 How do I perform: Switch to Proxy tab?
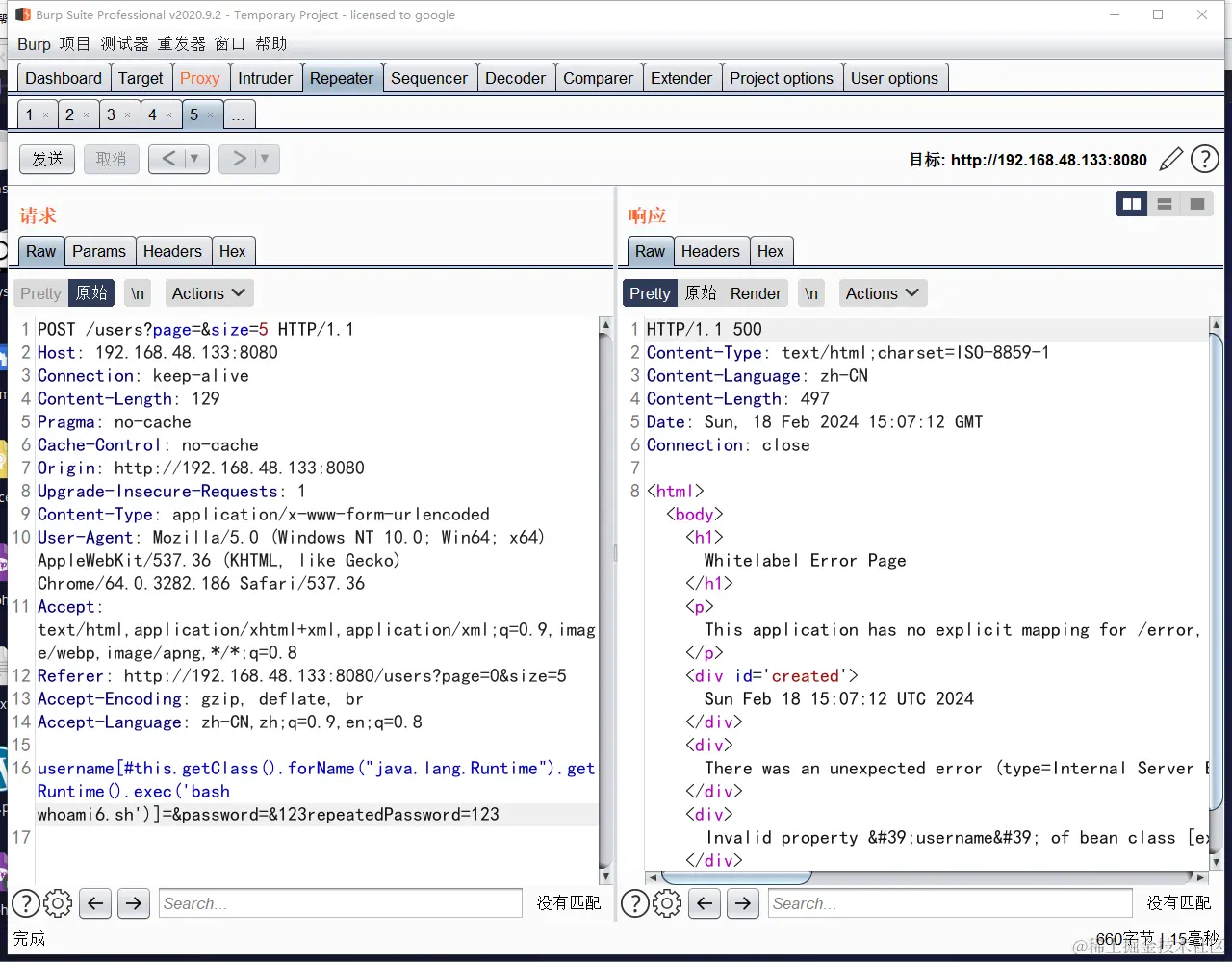pos(200,78)
